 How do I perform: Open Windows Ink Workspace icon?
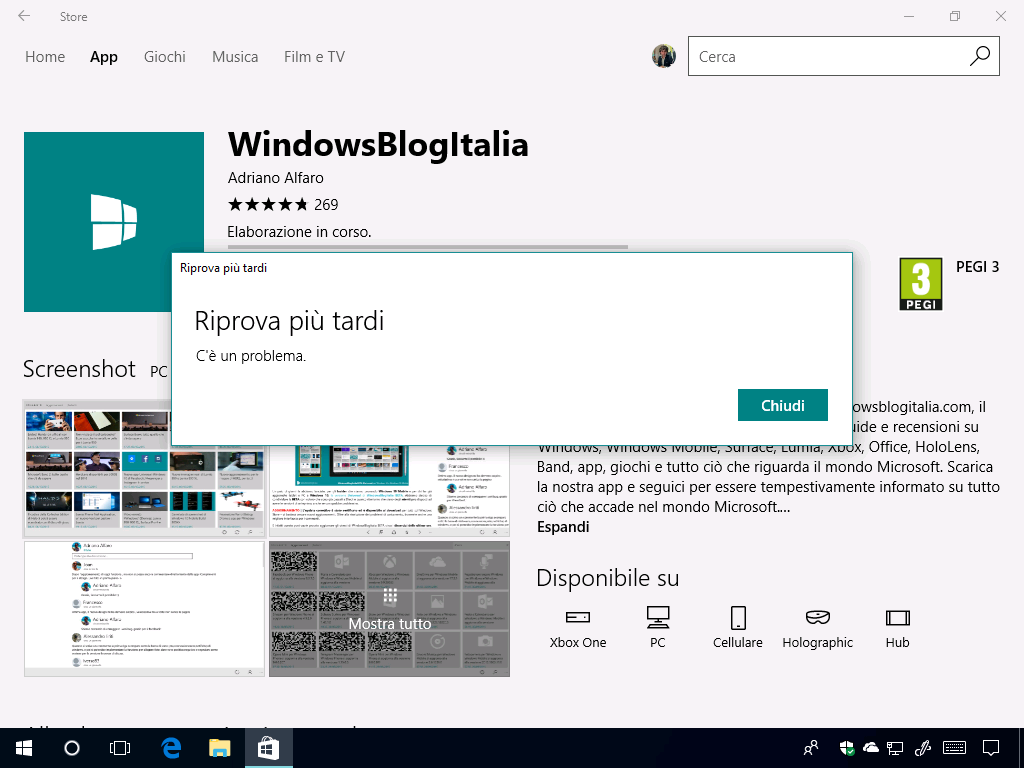tap(922, 748)
